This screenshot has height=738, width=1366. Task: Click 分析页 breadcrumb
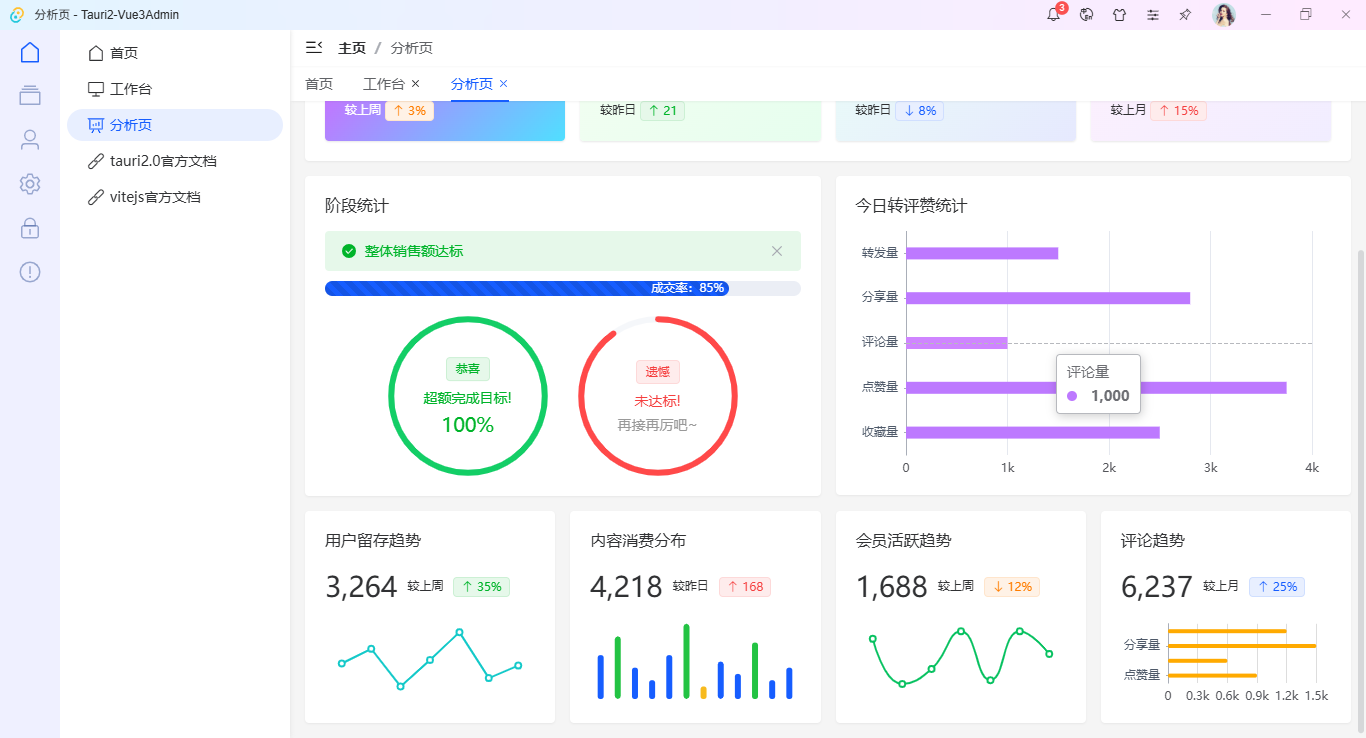411,48
